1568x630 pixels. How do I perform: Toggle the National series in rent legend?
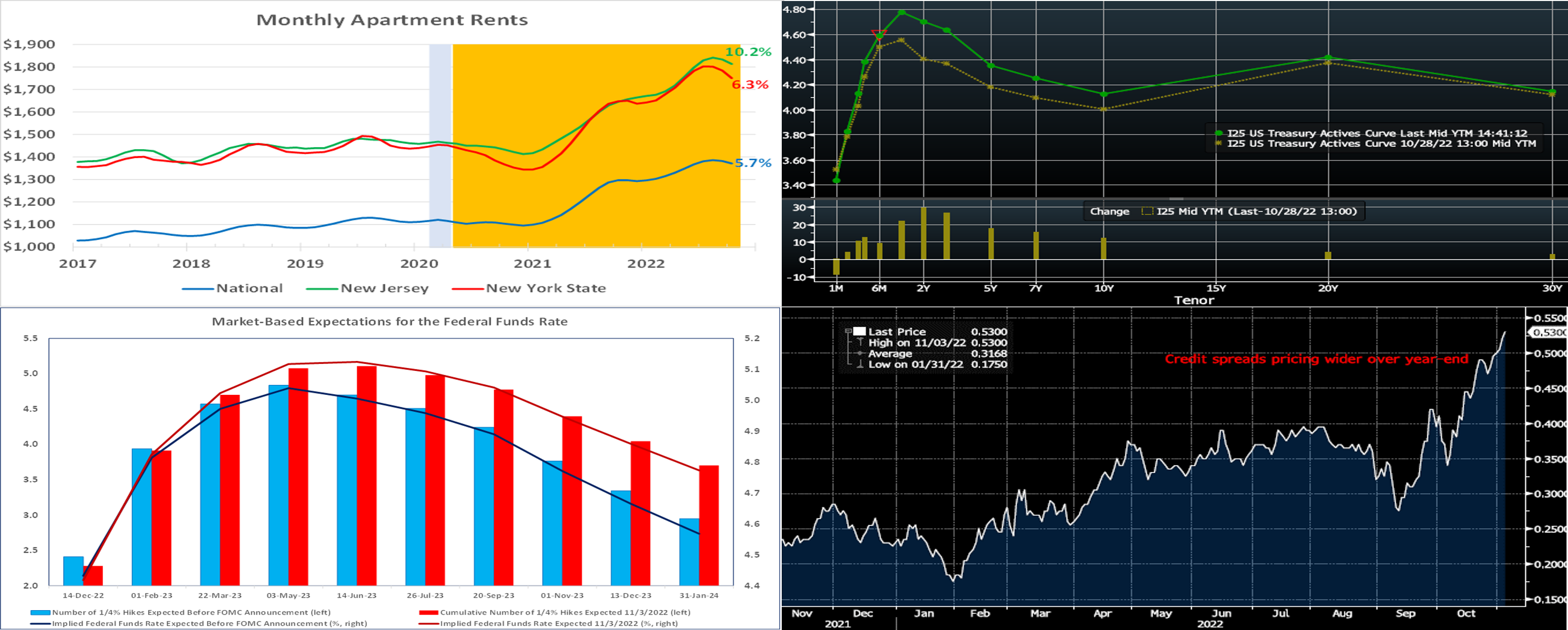[233, 288]
